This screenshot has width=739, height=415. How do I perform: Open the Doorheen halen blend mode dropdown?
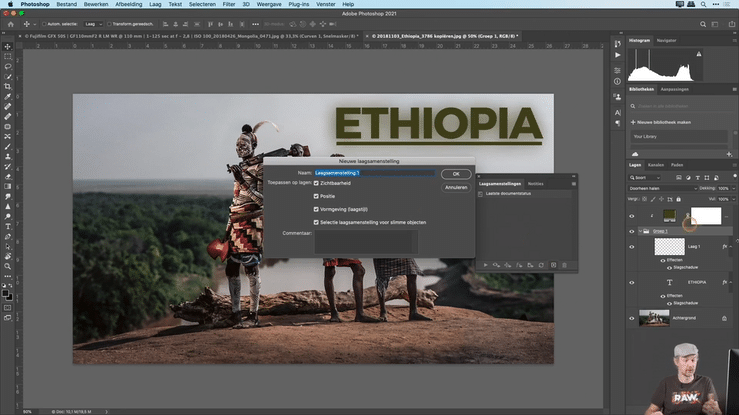pos(663,188)
